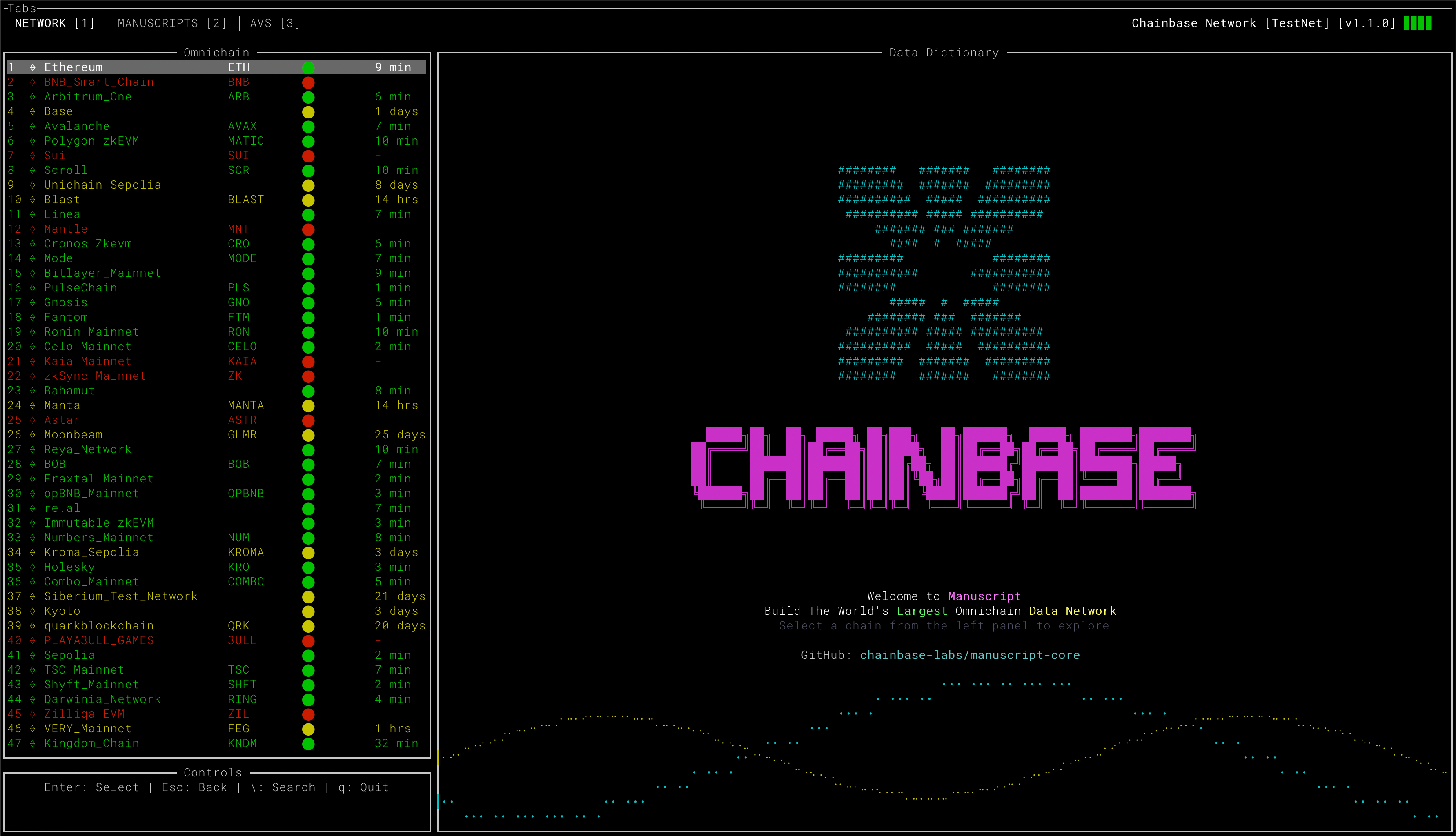Screen dimensions: 1456x836
Task: Select Siberium_Test_Network row
Action: click(x=216, y=596)
